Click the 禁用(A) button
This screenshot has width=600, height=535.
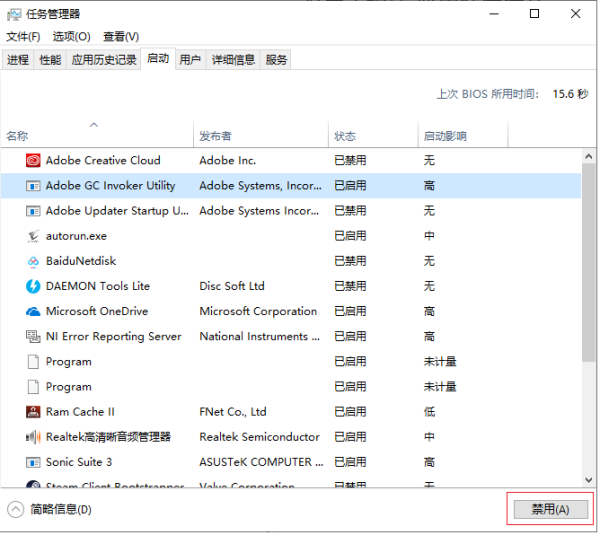point(551,510)
